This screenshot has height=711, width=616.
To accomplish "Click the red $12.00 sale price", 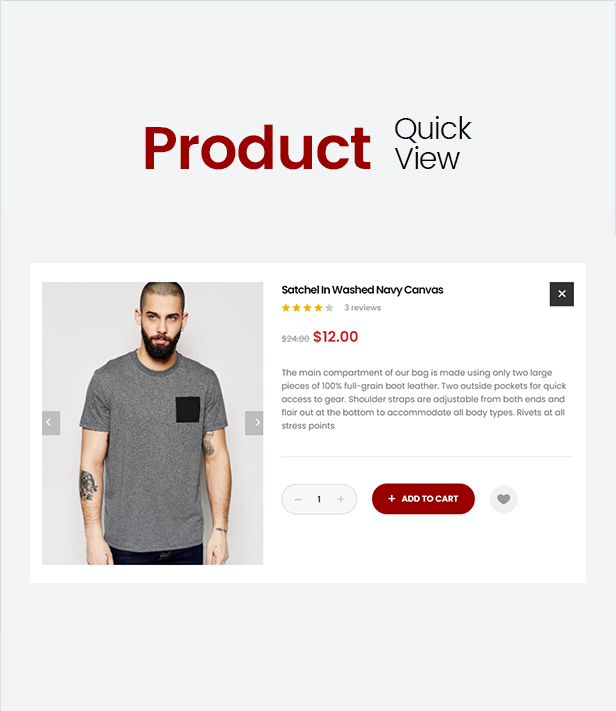I will 336,336.
